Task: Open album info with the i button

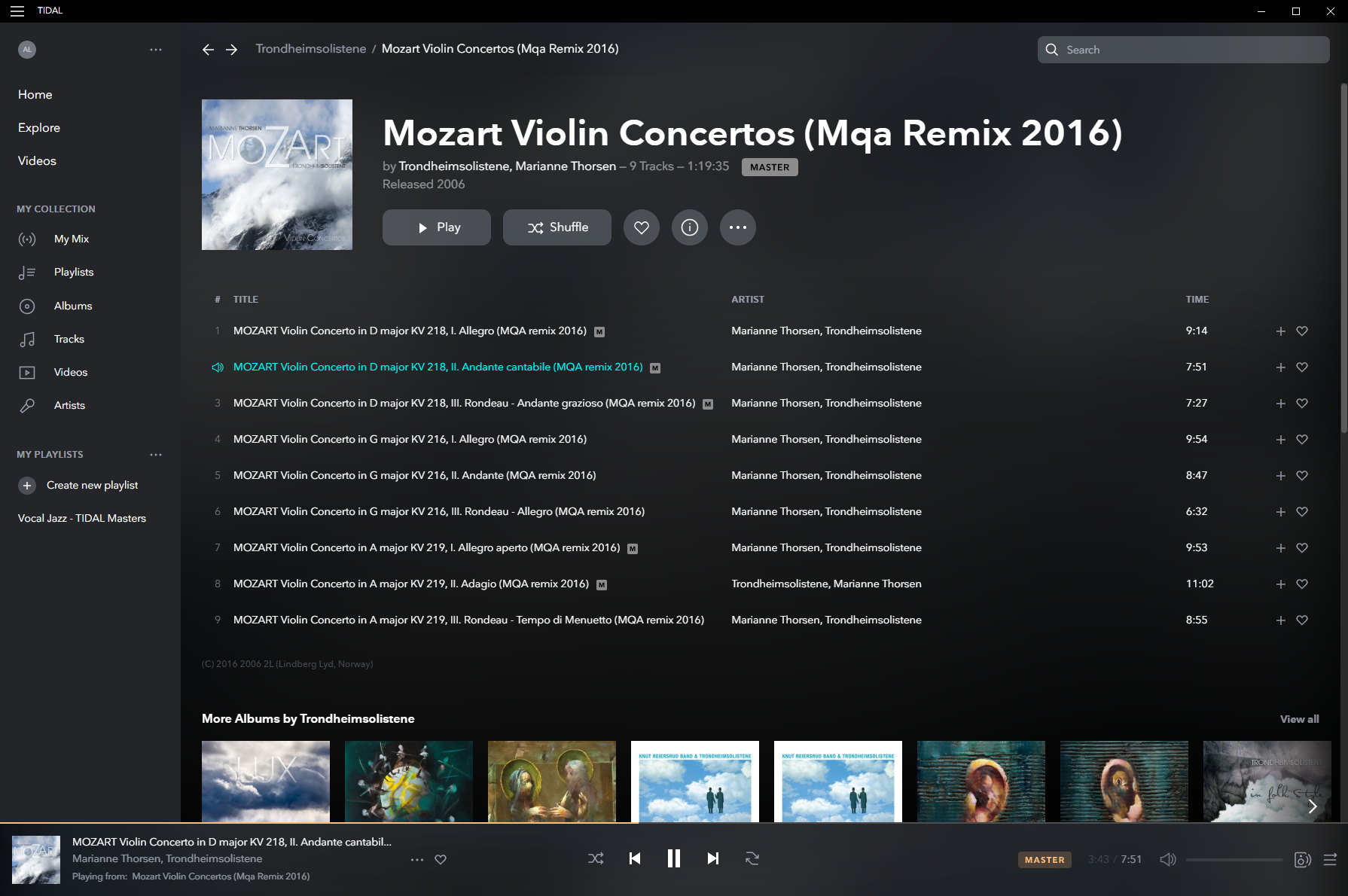Action: click(x=690, y=227)
